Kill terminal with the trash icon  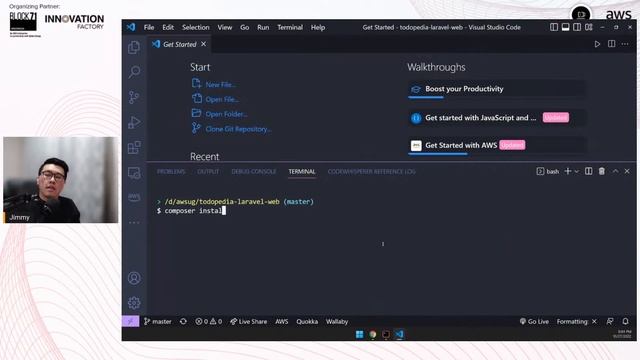pos(602,171)
